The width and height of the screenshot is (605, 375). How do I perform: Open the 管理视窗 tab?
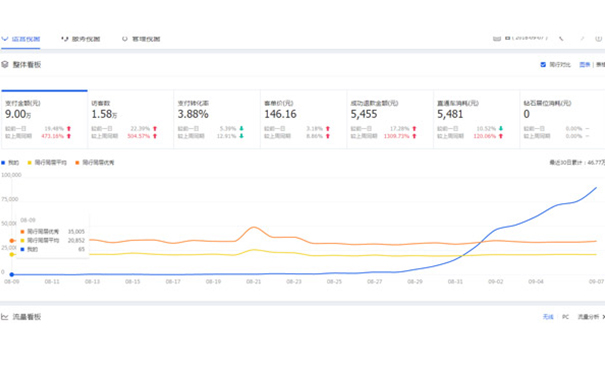point(141,39)
